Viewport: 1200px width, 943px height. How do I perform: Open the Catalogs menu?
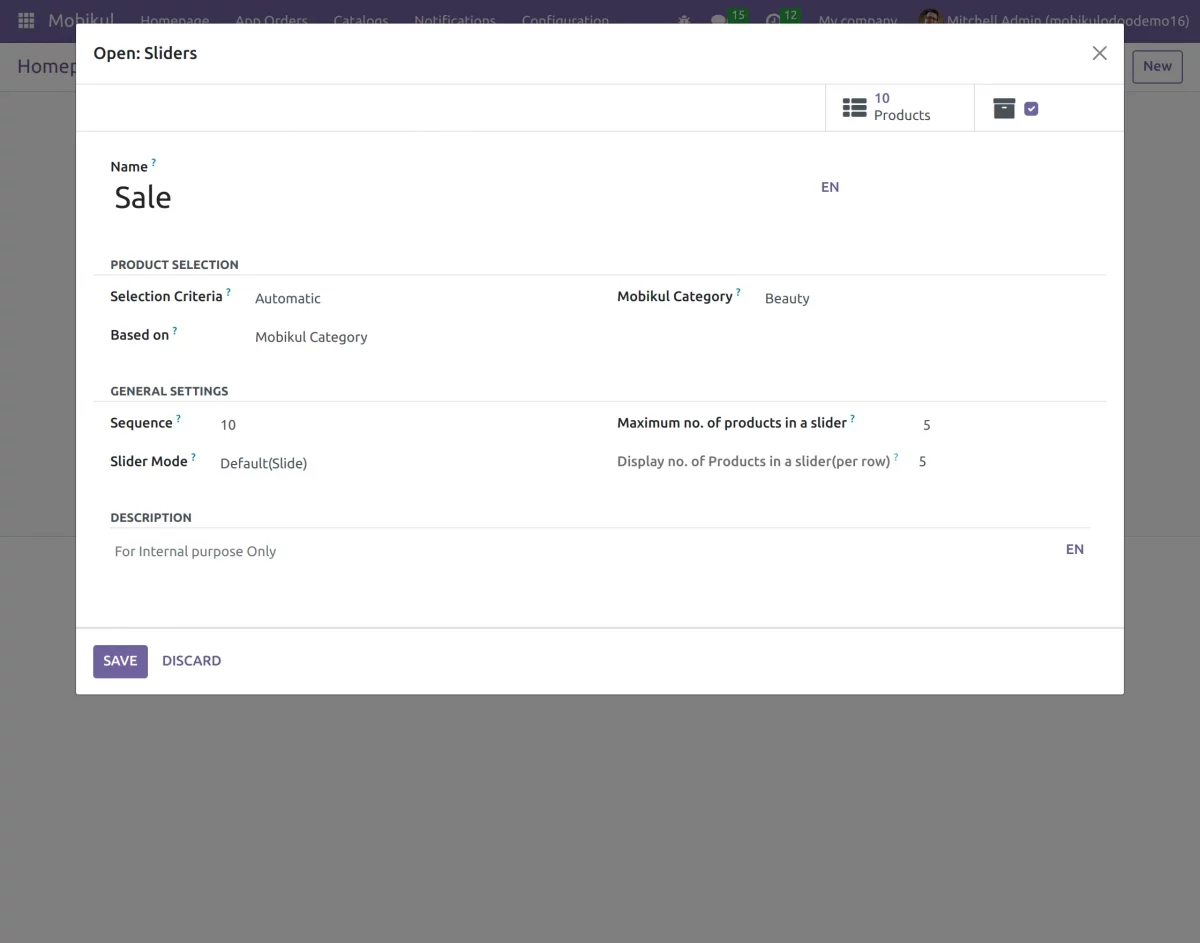(x=361, y=20)
